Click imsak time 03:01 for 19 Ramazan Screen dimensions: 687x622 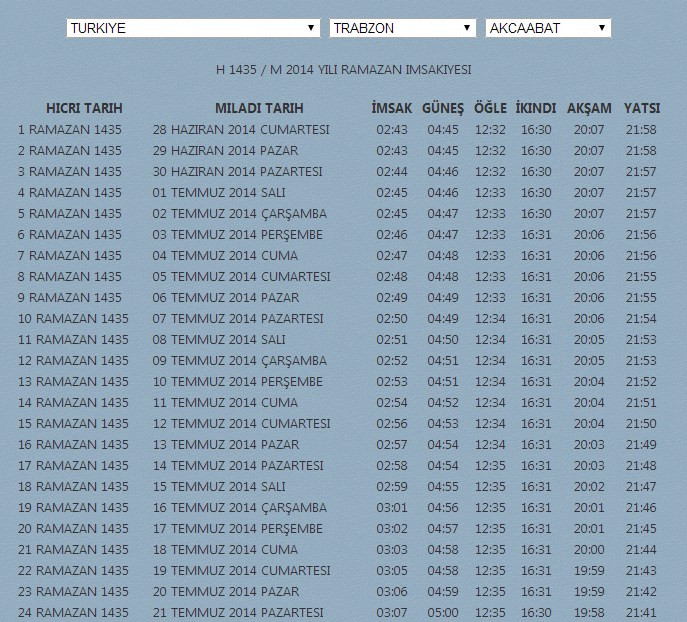(x=392, y=508)
